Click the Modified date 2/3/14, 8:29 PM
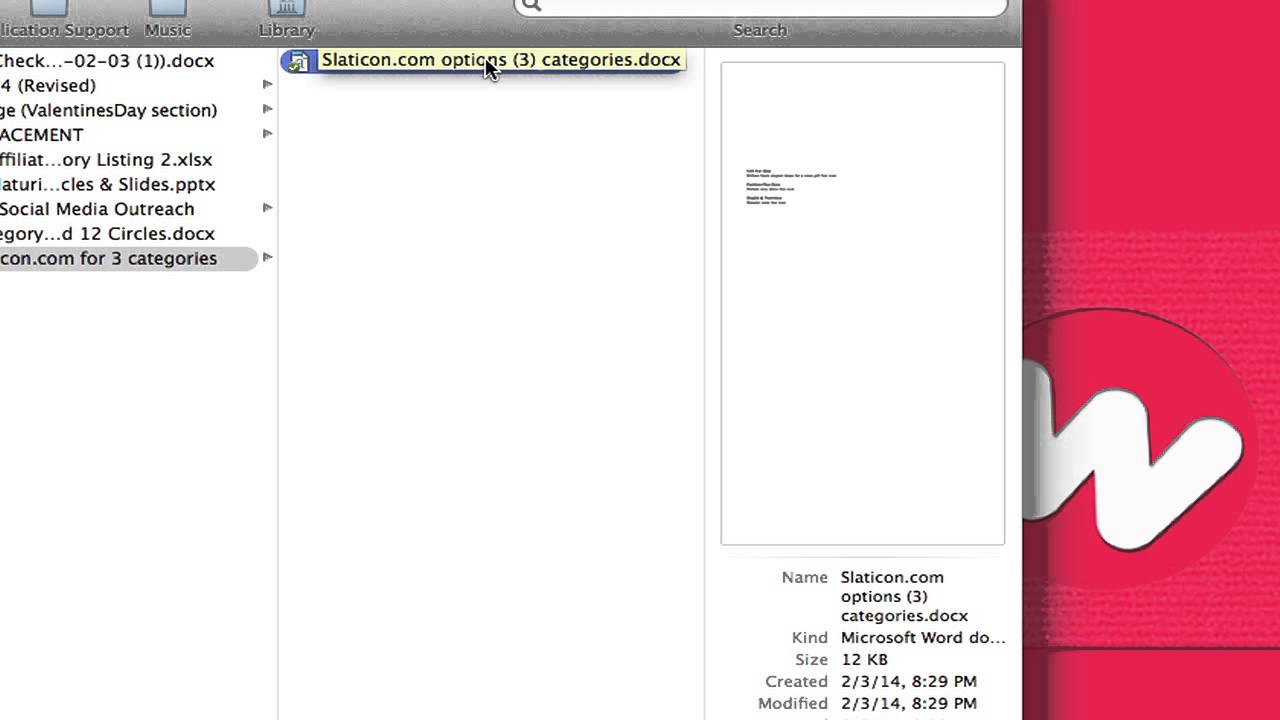 pyautogui.click(x=909, y=704)
